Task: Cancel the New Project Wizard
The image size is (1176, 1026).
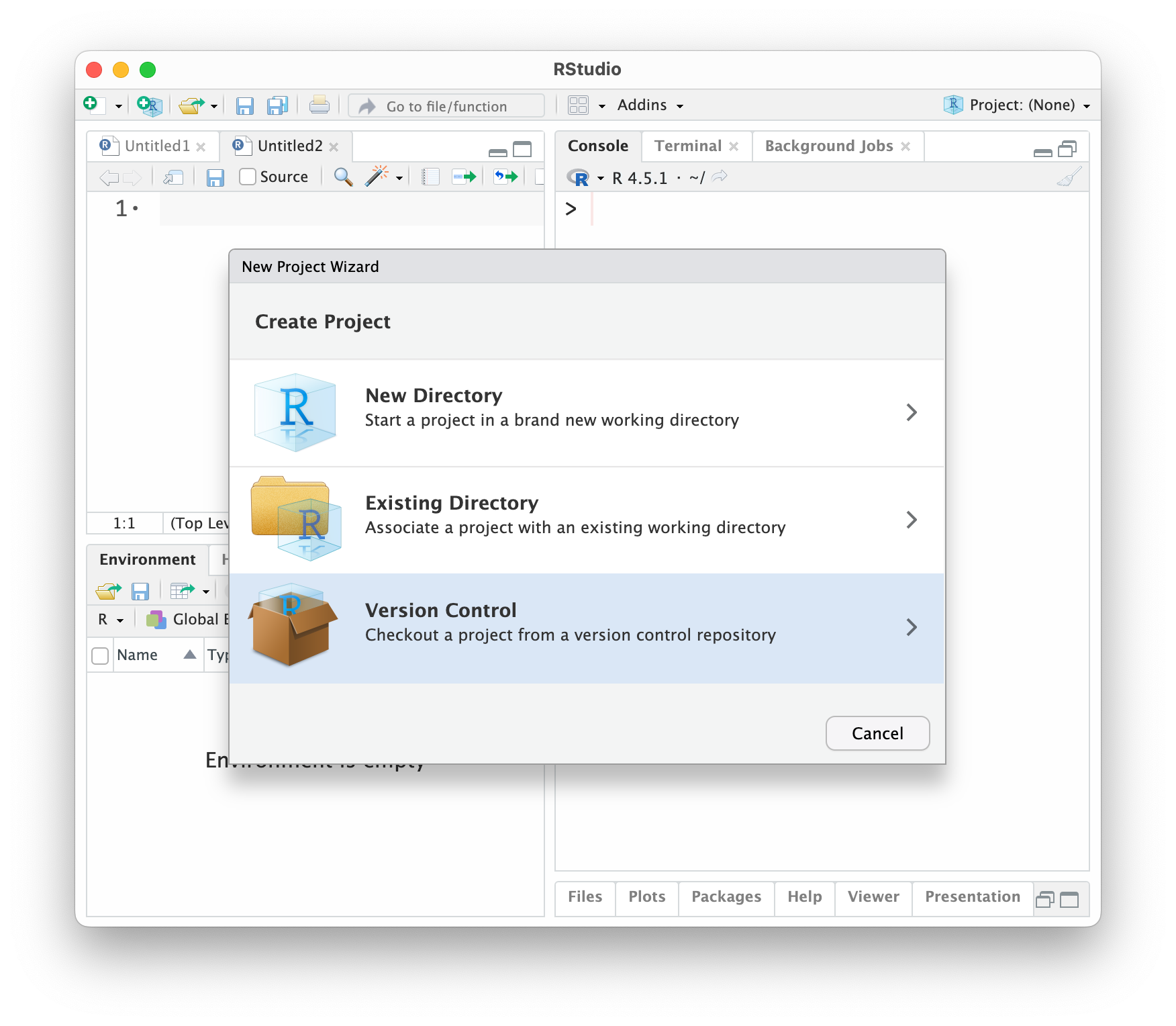Action: click(877, 733)
